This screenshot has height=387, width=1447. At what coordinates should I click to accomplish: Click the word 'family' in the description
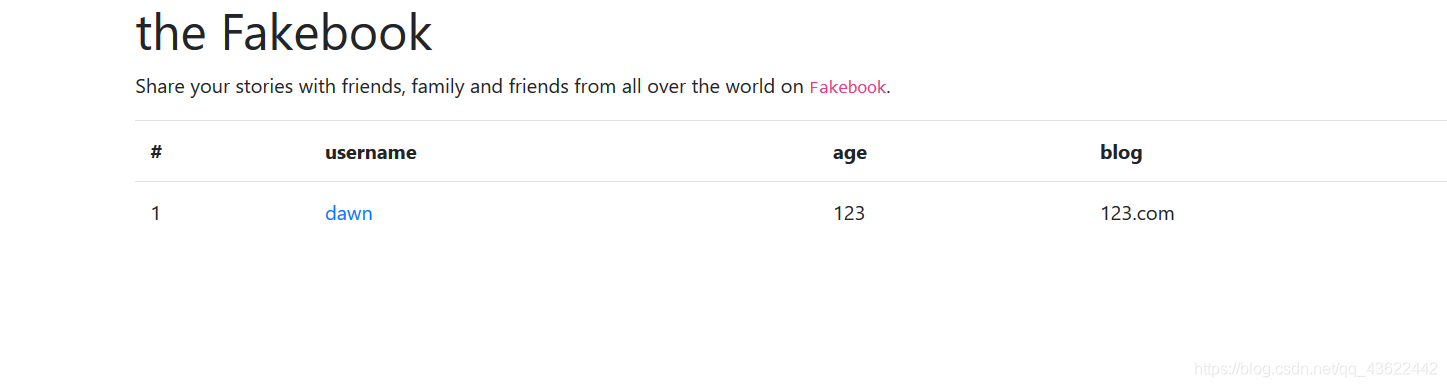point(438,87)
